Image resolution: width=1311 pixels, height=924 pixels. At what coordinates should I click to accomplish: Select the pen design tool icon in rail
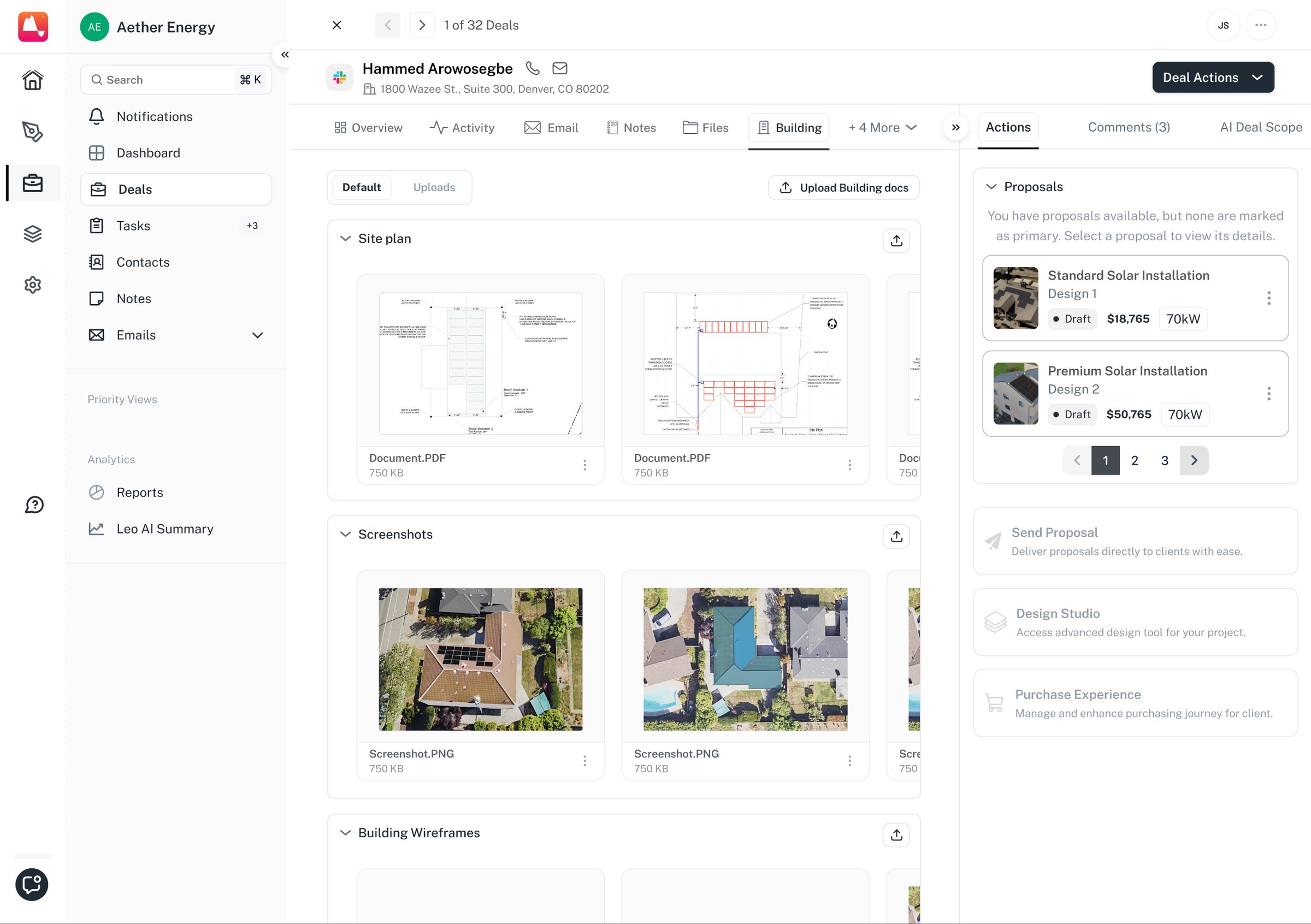[x=33, y=131]
